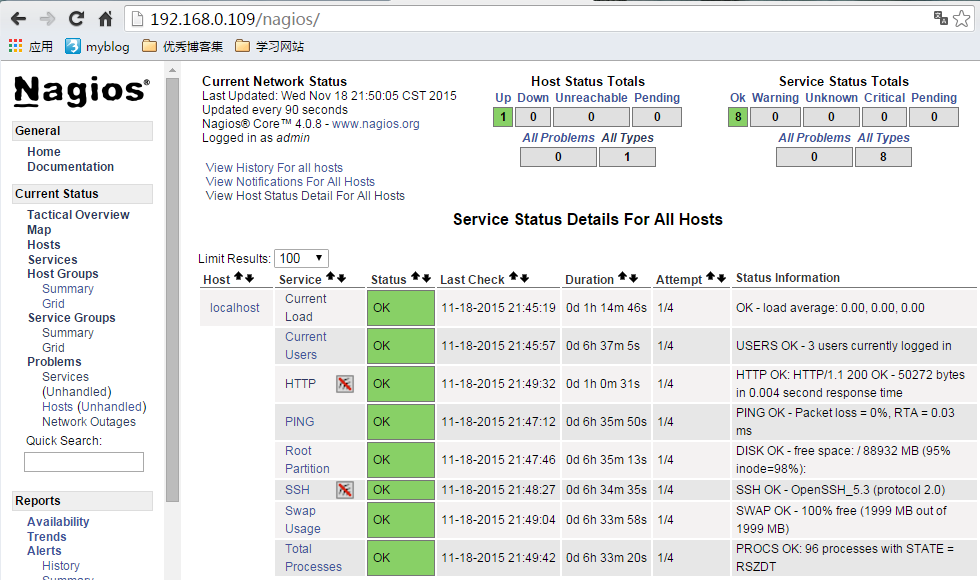Open the Total Processes service

tap(313, 558)
